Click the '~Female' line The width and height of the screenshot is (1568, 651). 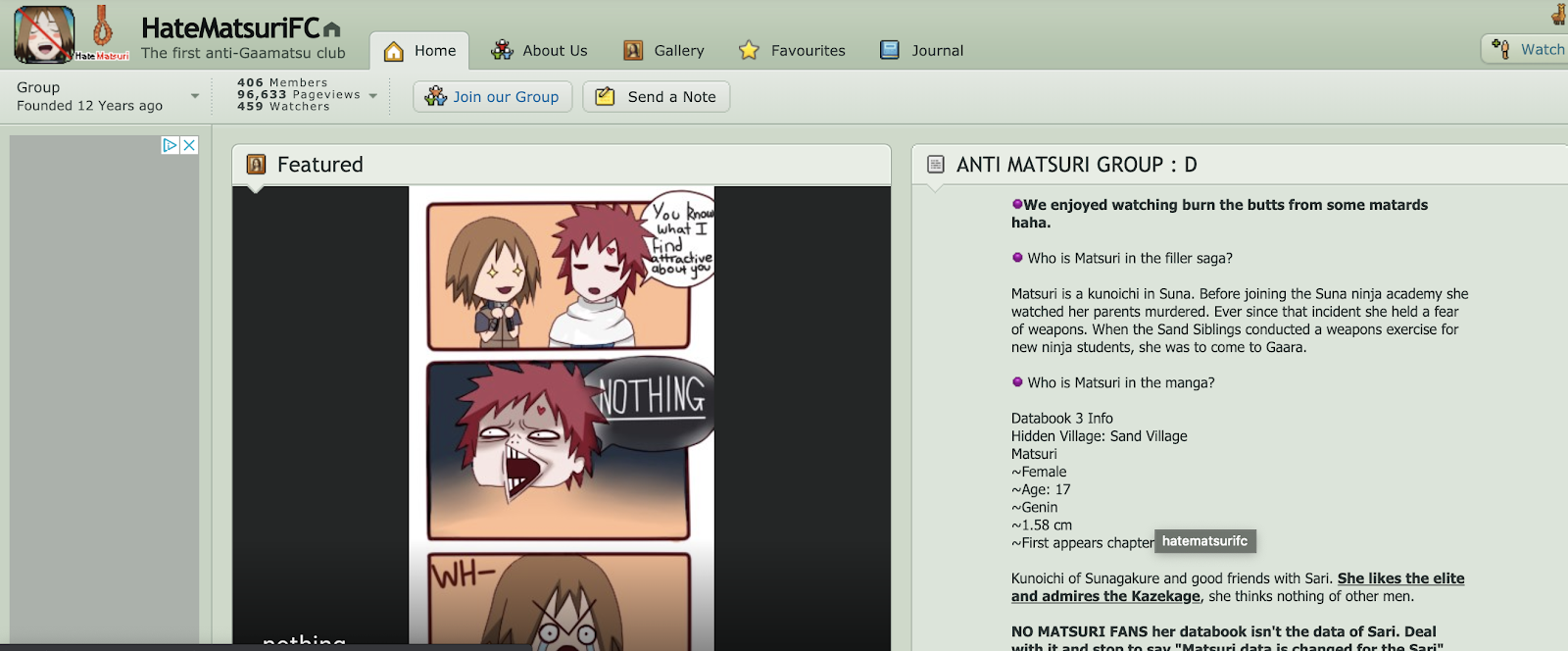pyautogui.click(x=1039, y=472)
